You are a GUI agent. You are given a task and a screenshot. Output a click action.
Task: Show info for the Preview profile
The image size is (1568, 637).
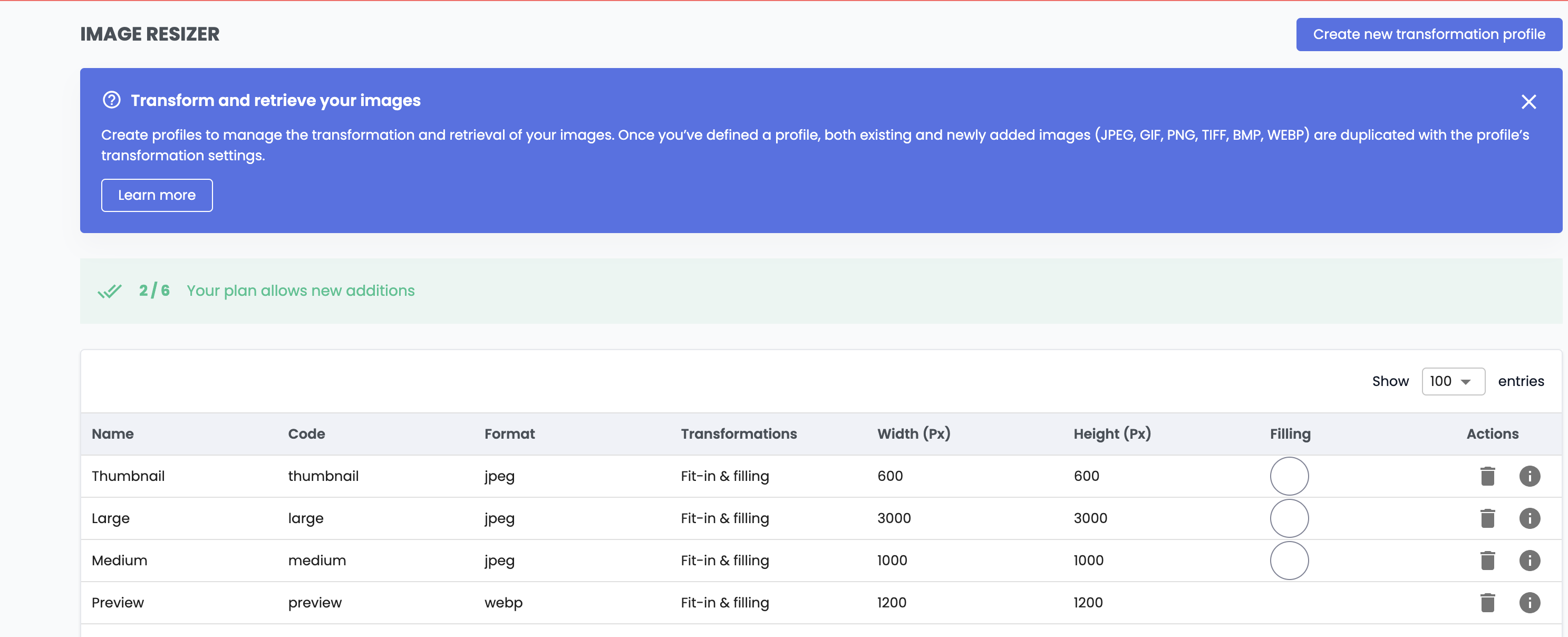(1530, 602)
